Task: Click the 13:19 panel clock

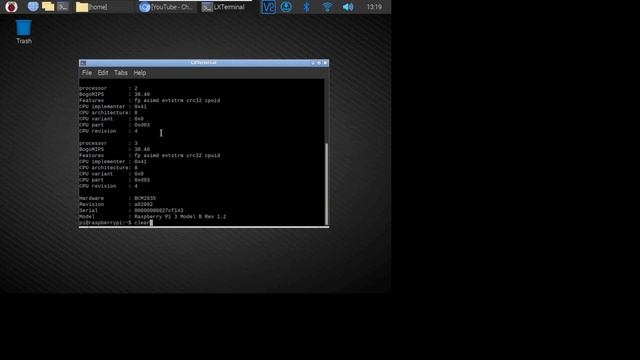Action: (374, 7)
